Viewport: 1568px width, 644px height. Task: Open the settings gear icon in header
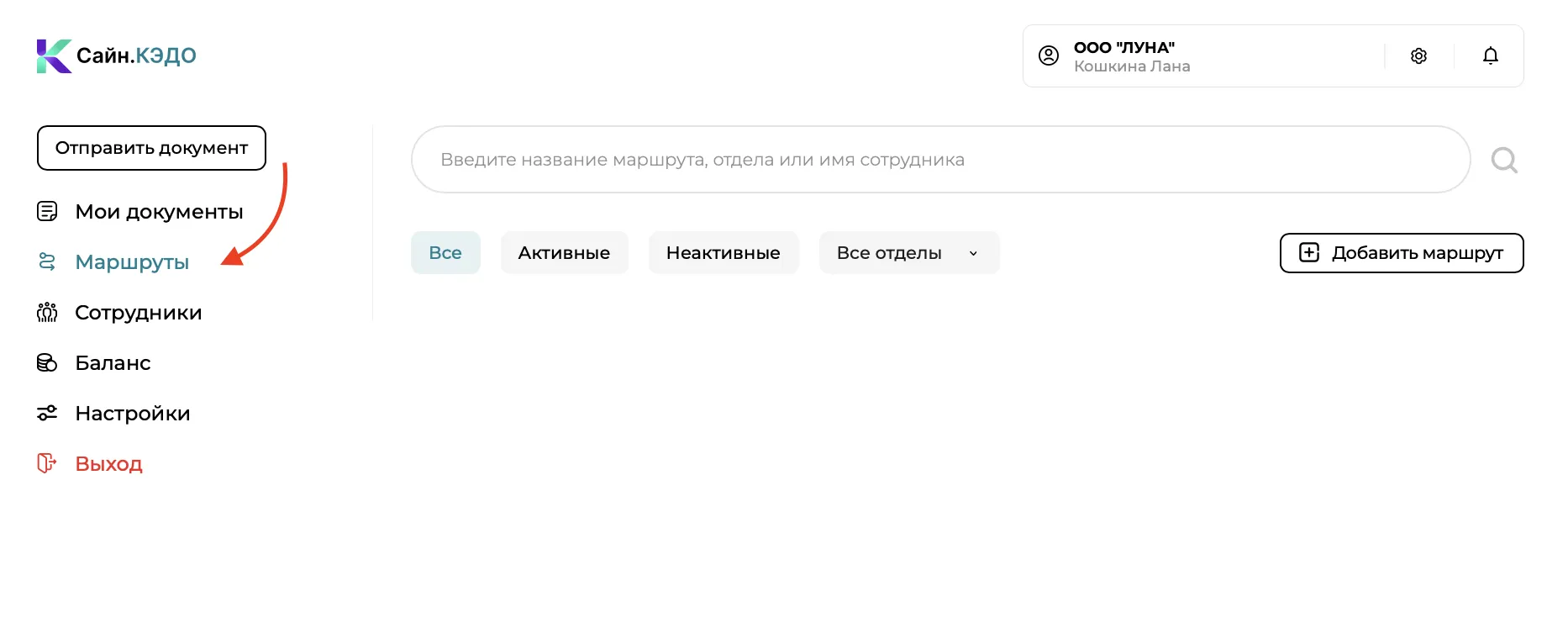tap(1418, 55)
